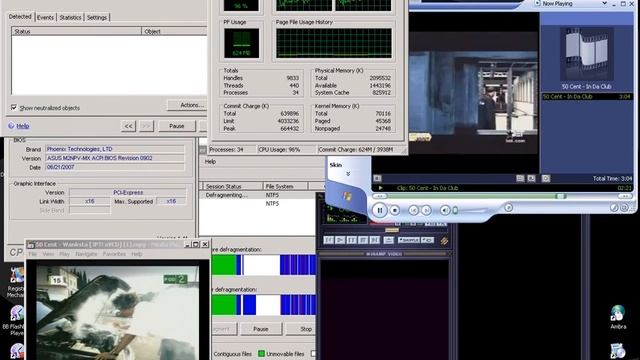640x360 pixels.
Task: Open the Help link
Action: (x=22, y=126)
